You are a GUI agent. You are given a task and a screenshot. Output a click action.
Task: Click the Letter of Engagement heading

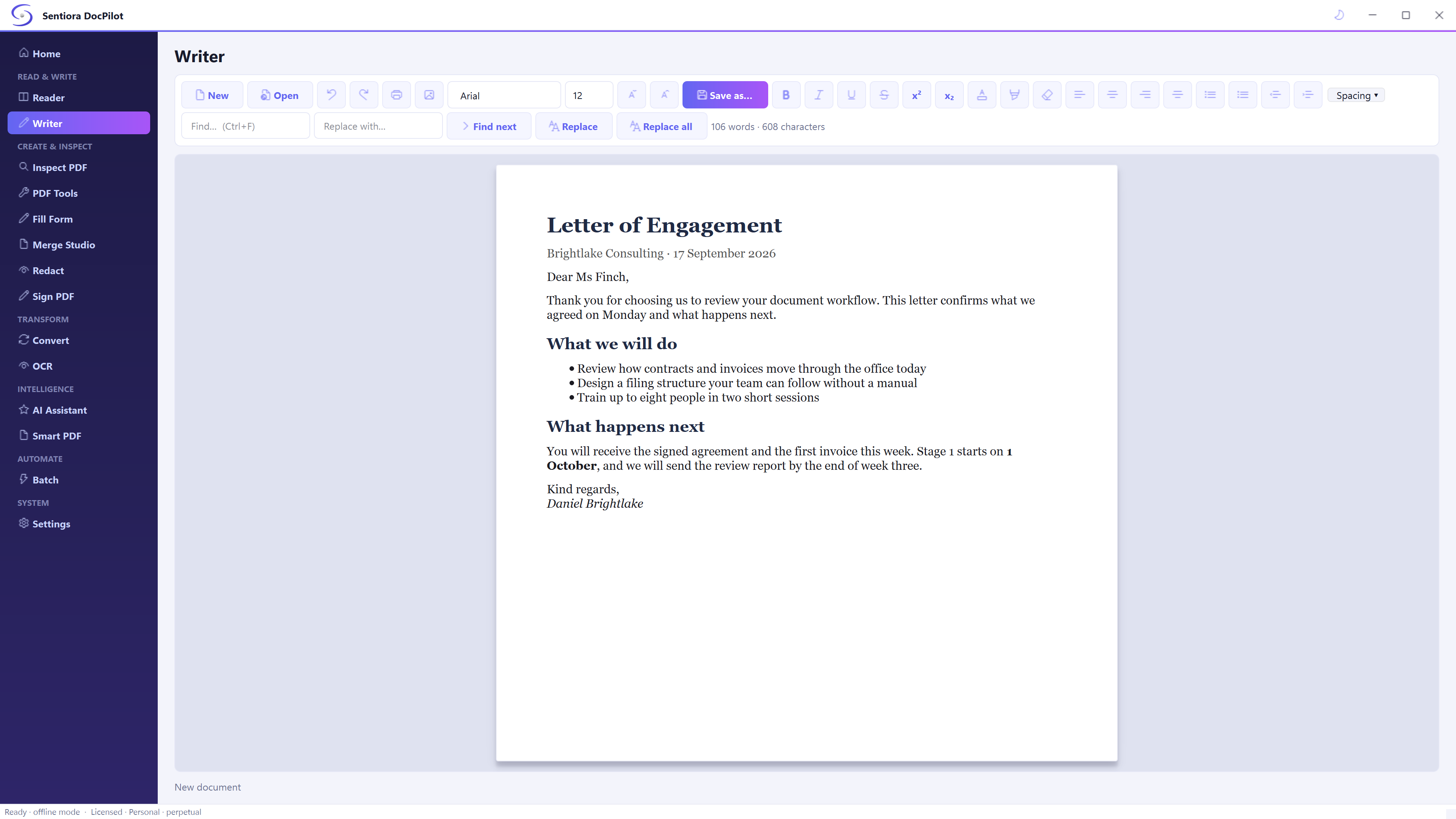coord(664,225)
